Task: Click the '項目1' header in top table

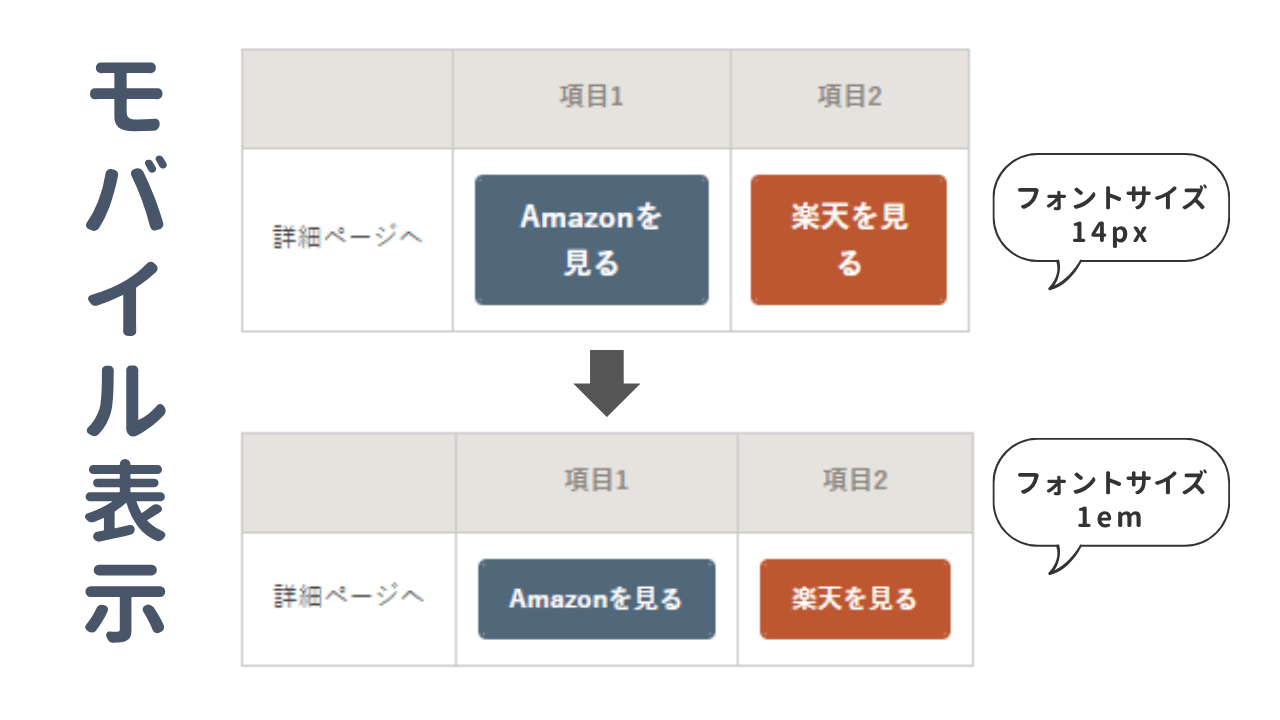Action: (591, 97)
